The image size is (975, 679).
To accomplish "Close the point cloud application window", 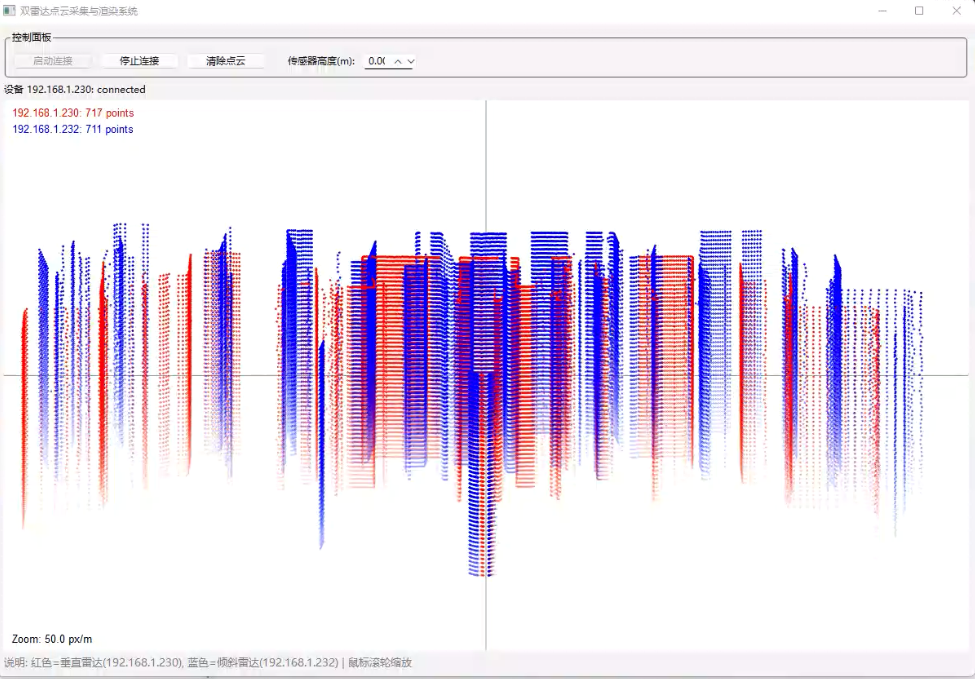I will (x=955, y=11).
